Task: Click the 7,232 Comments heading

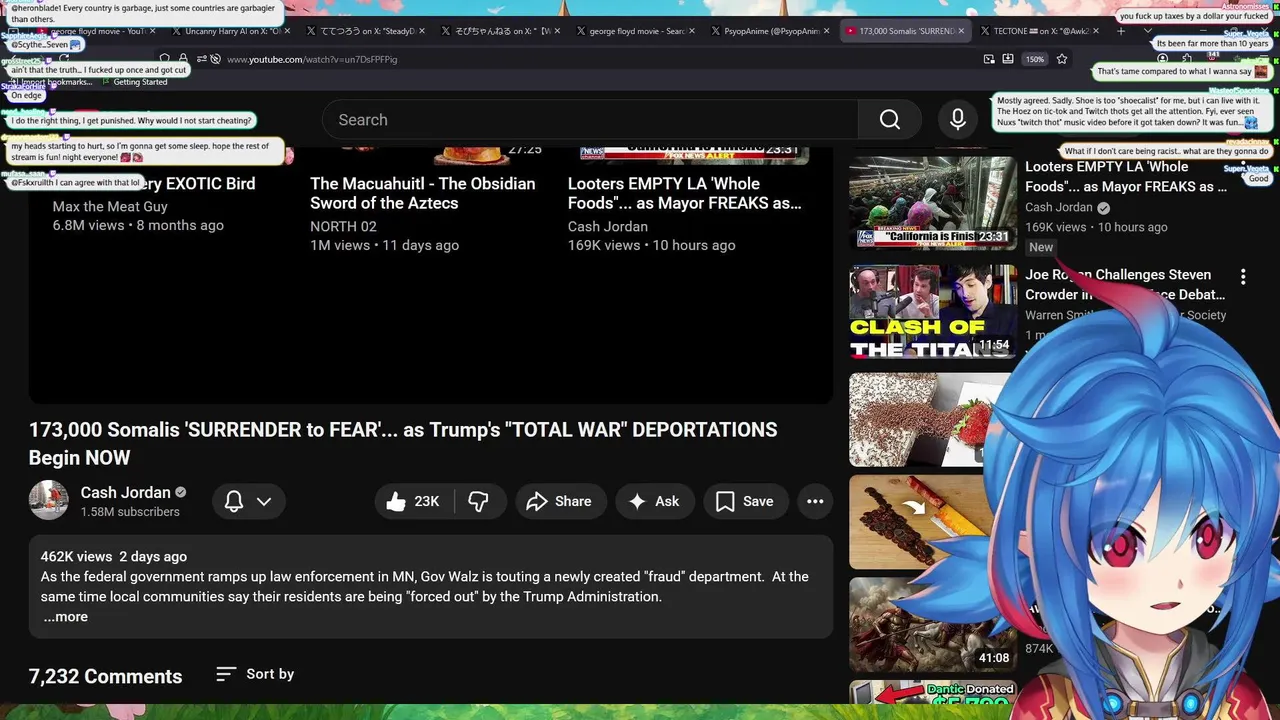Action: click(105, 677)
